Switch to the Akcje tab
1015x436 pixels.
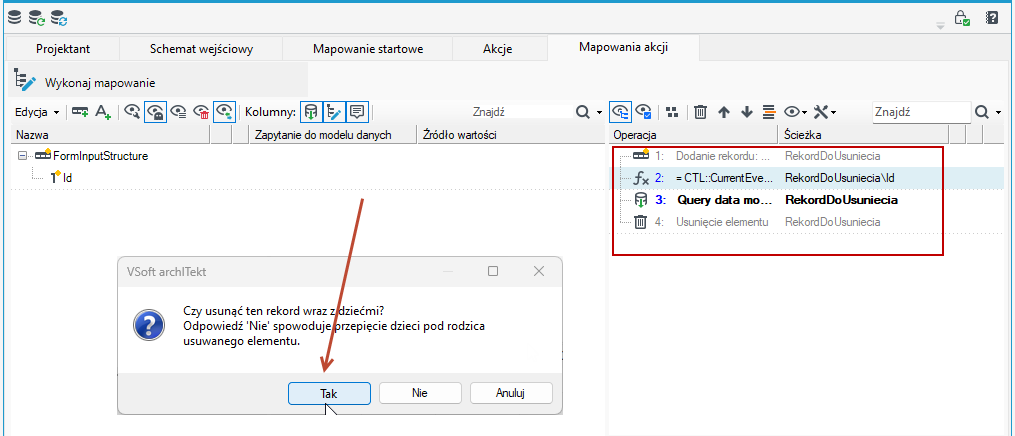pos(500,49)
